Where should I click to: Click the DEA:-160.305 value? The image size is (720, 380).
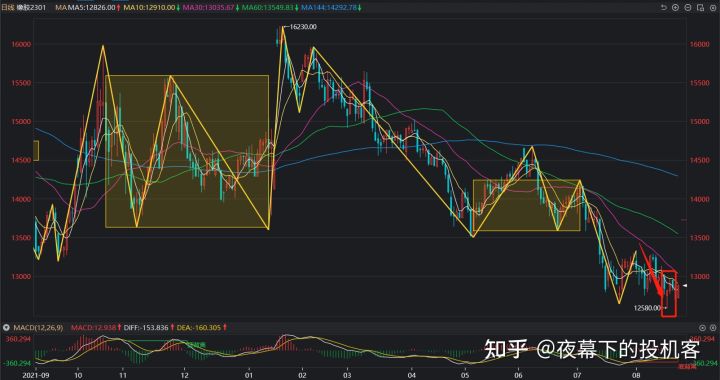(x=199, y=328)
